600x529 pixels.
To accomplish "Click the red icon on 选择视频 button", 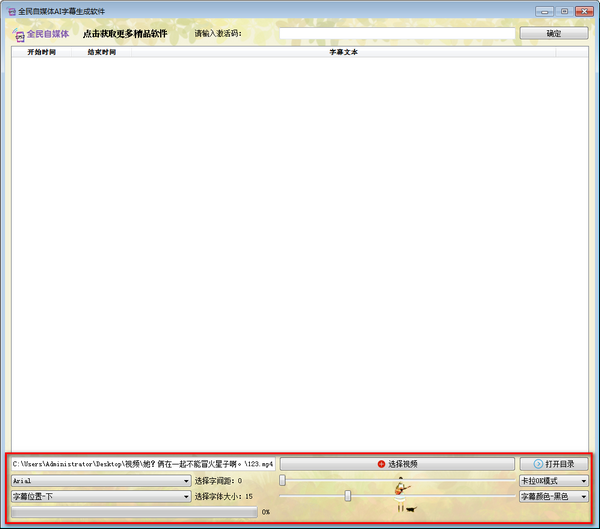I will click(x=381, y=464).
